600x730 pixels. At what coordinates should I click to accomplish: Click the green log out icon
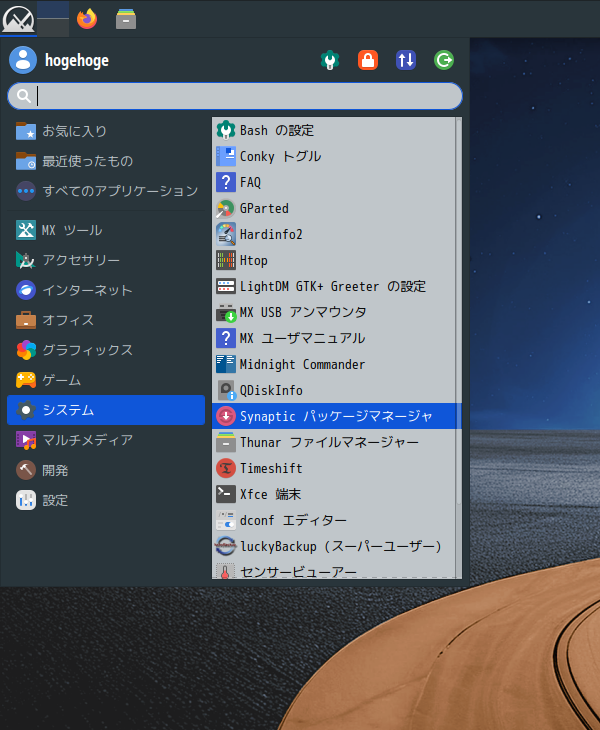[444, 60]
